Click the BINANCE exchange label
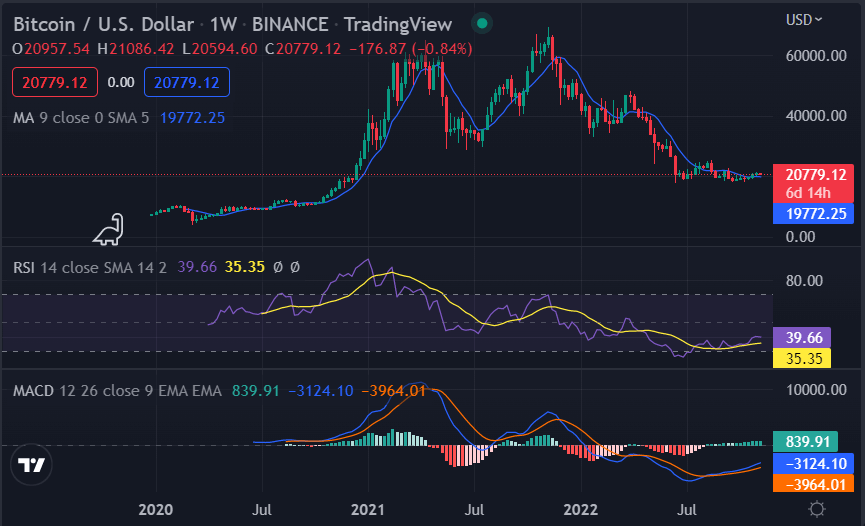 click(x=290, y=24)
